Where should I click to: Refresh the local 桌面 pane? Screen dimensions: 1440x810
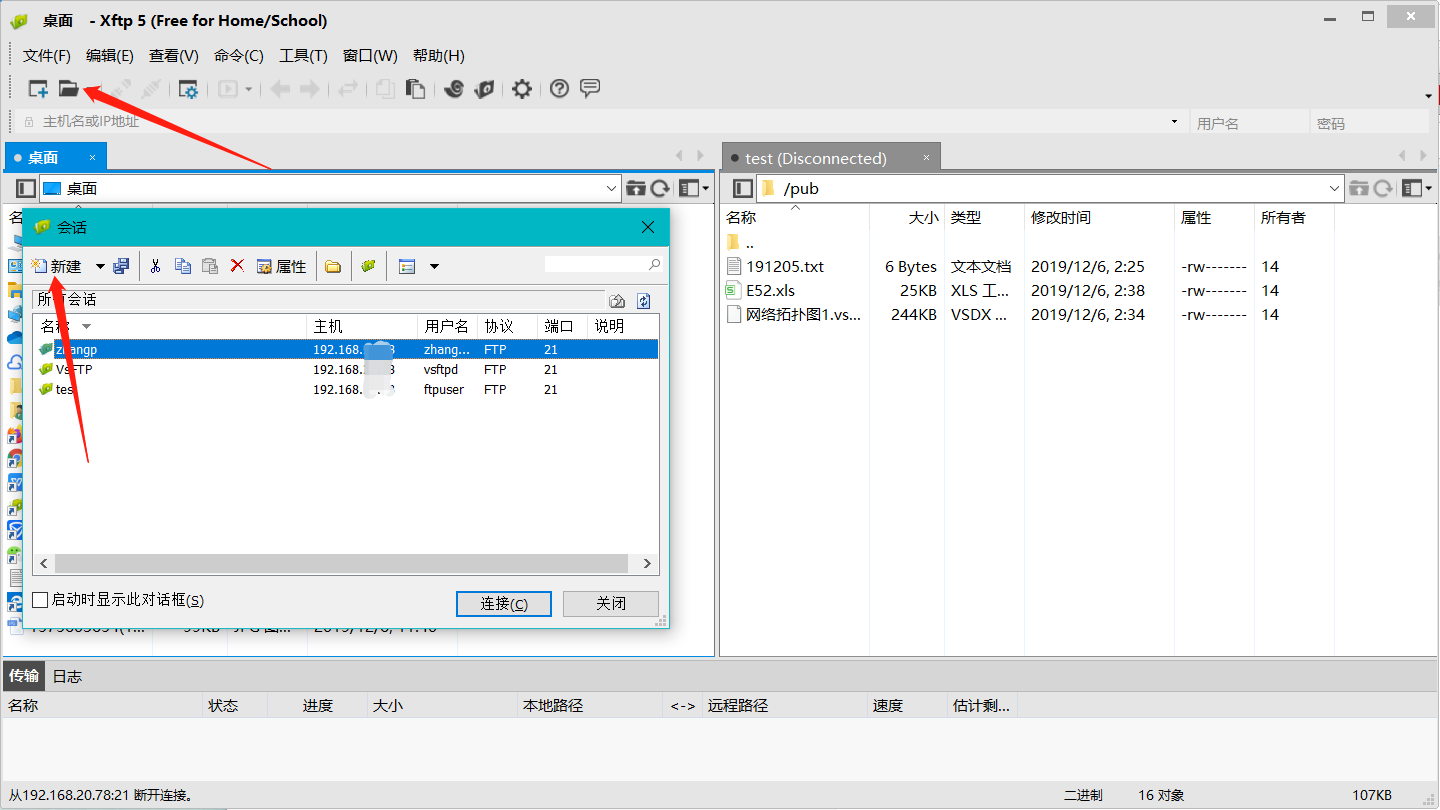point(660,188)
